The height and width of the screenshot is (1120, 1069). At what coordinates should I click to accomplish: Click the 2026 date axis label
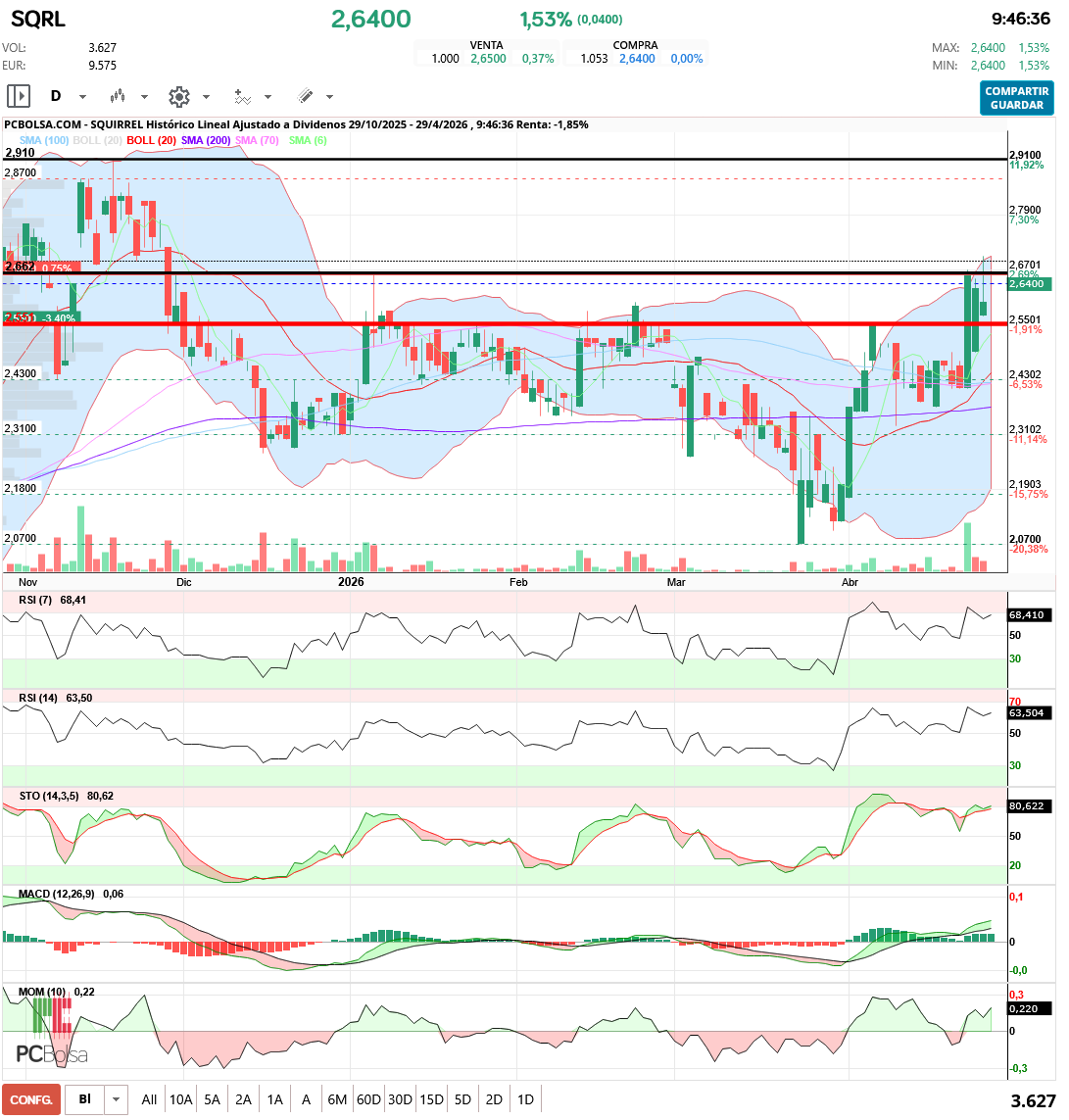click(351, 582)
